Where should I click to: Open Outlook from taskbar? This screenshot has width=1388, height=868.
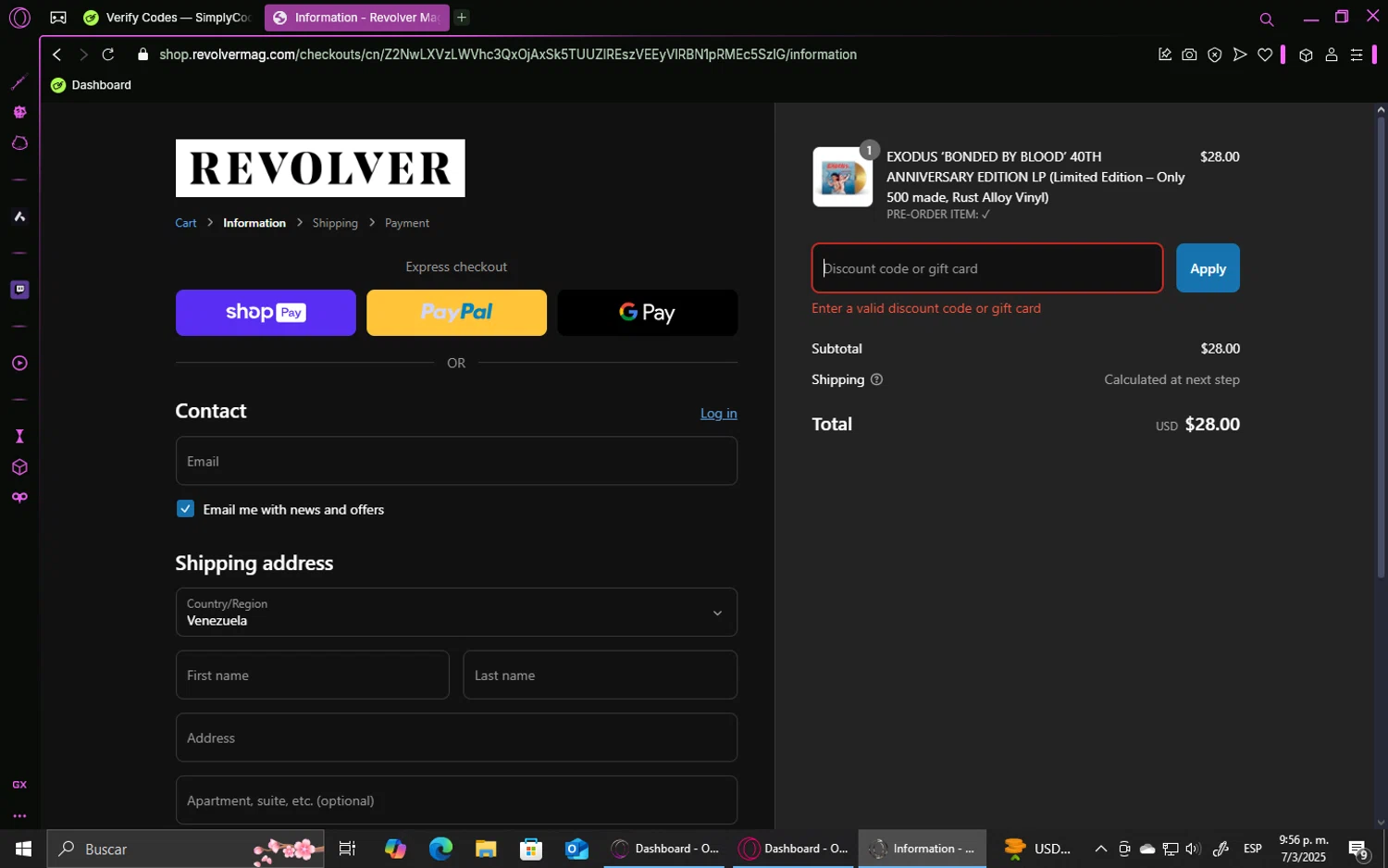coord(576,849)
